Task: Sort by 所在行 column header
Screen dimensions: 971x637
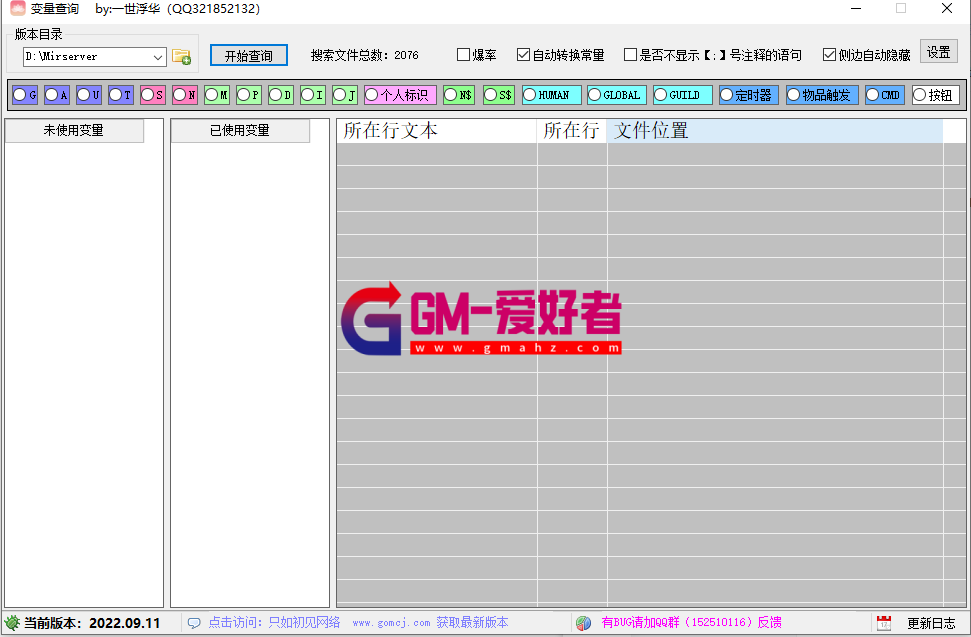Action: pos(572,131)
